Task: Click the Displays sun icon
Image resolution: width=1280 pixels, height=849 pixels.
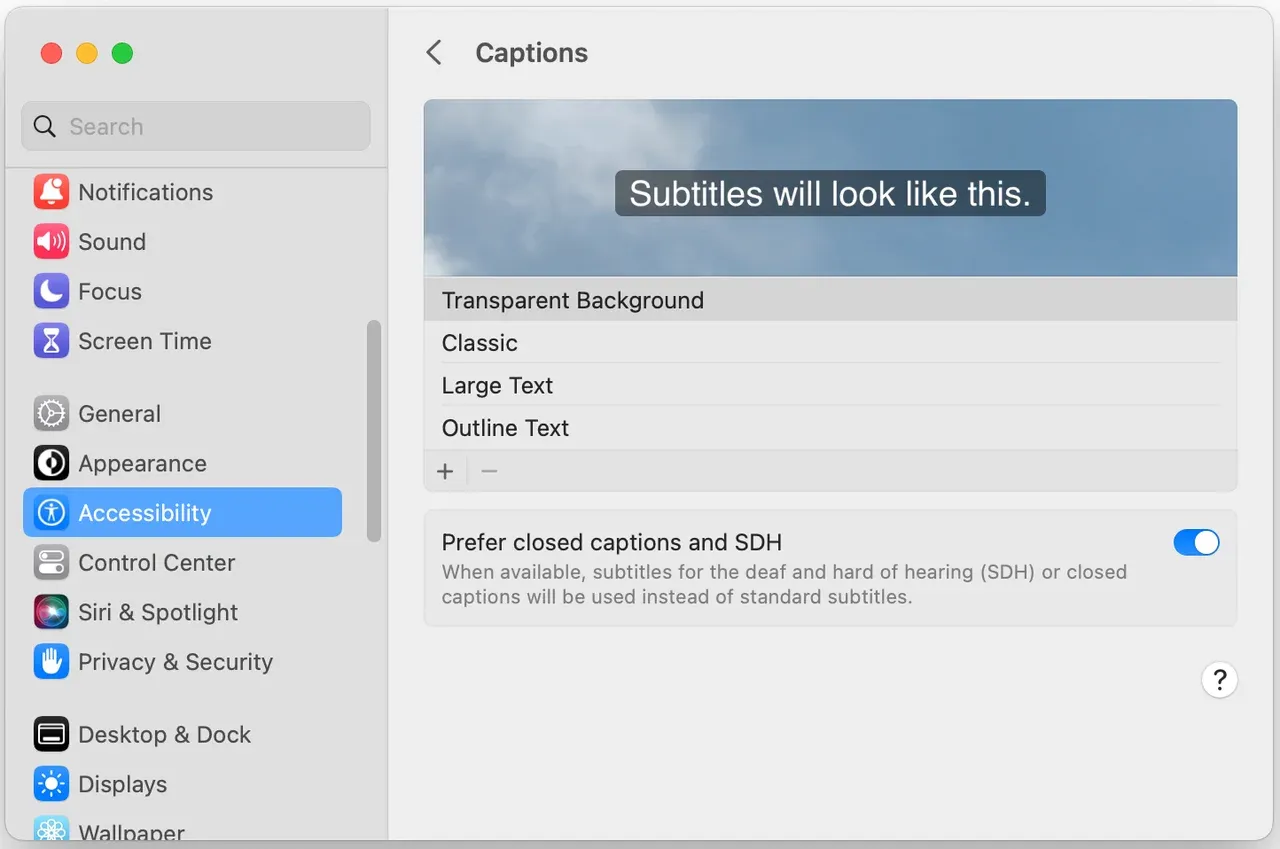Action: coord(51,784)
